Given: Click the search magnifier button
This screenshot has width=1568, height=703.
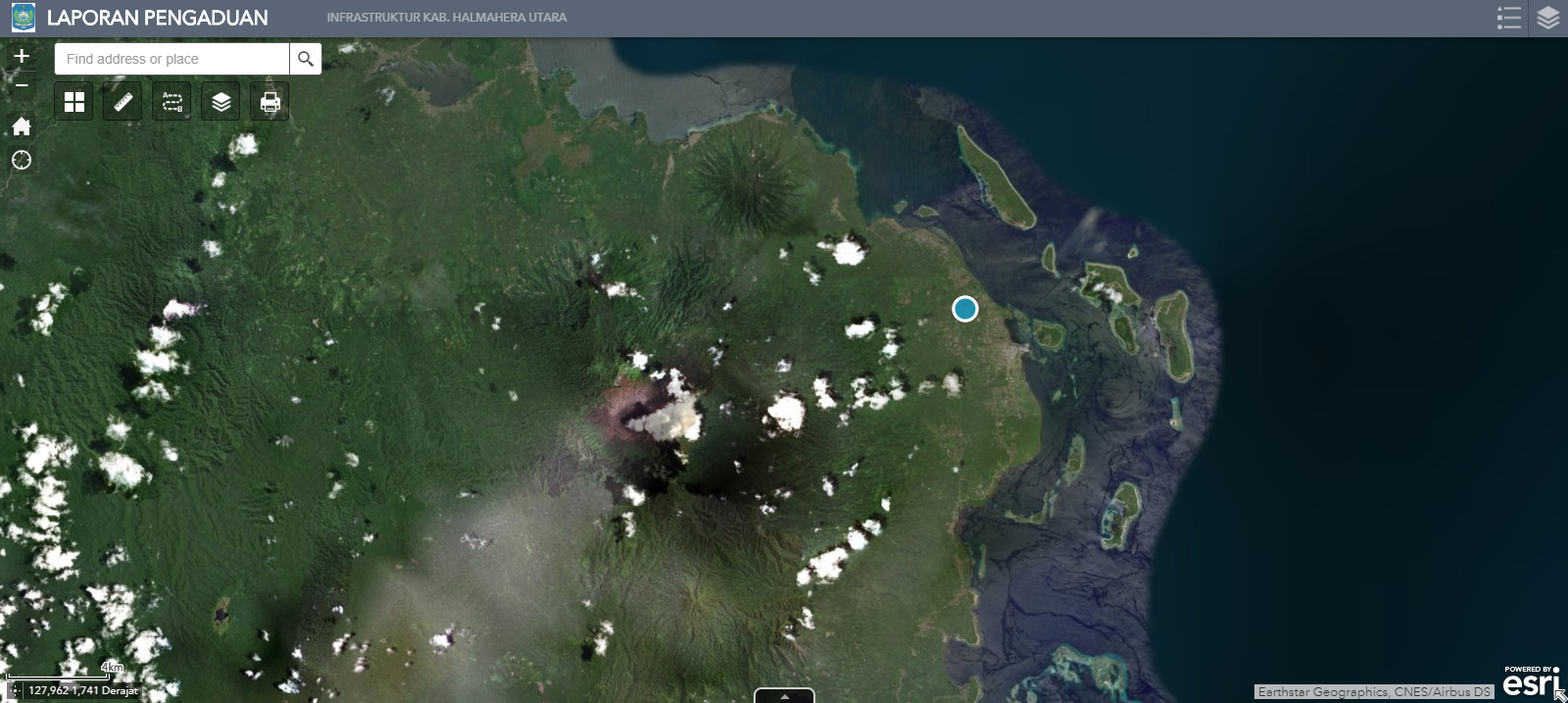Looking at the screenshot, I should 306,59.
